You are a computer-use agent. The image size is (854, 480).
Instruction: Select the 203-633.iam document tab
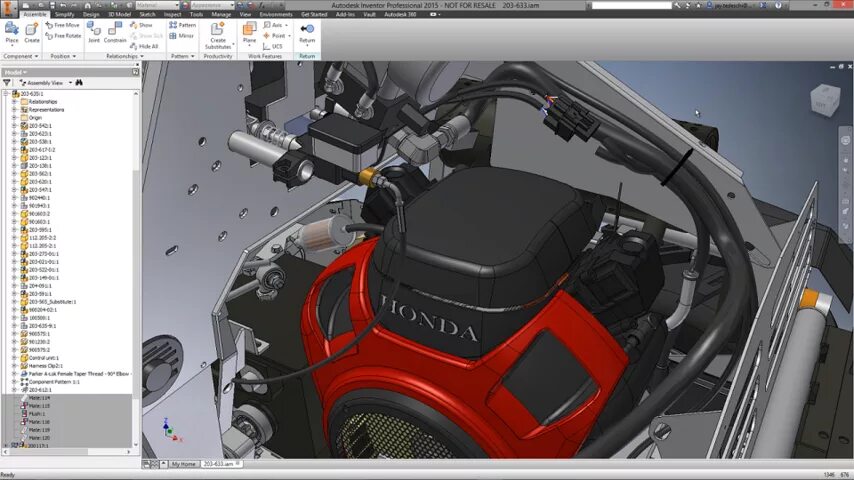tap(221, 464)
